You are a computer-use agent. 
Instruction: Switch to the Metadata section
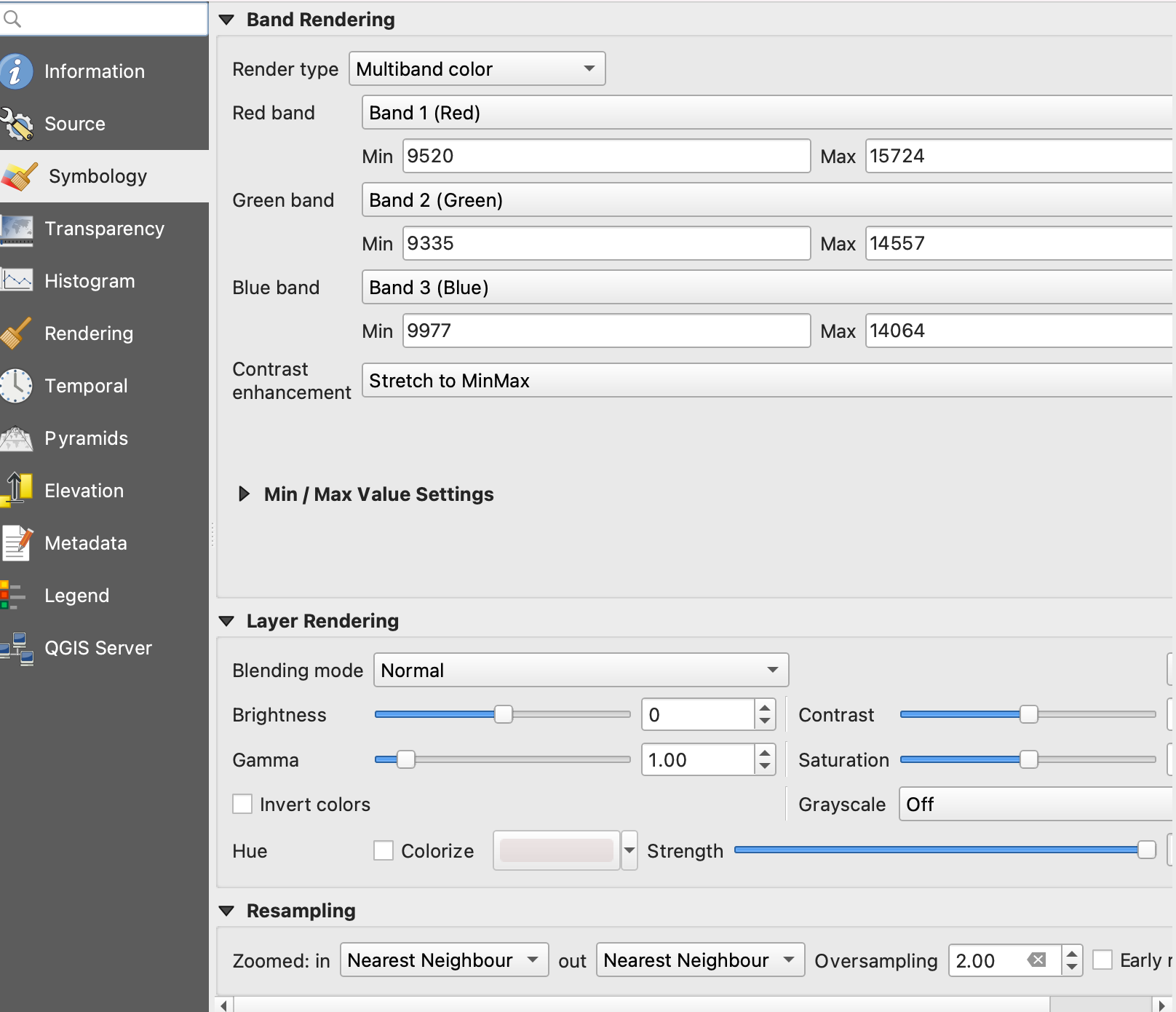pyautogui.click(x=85, y=542)
